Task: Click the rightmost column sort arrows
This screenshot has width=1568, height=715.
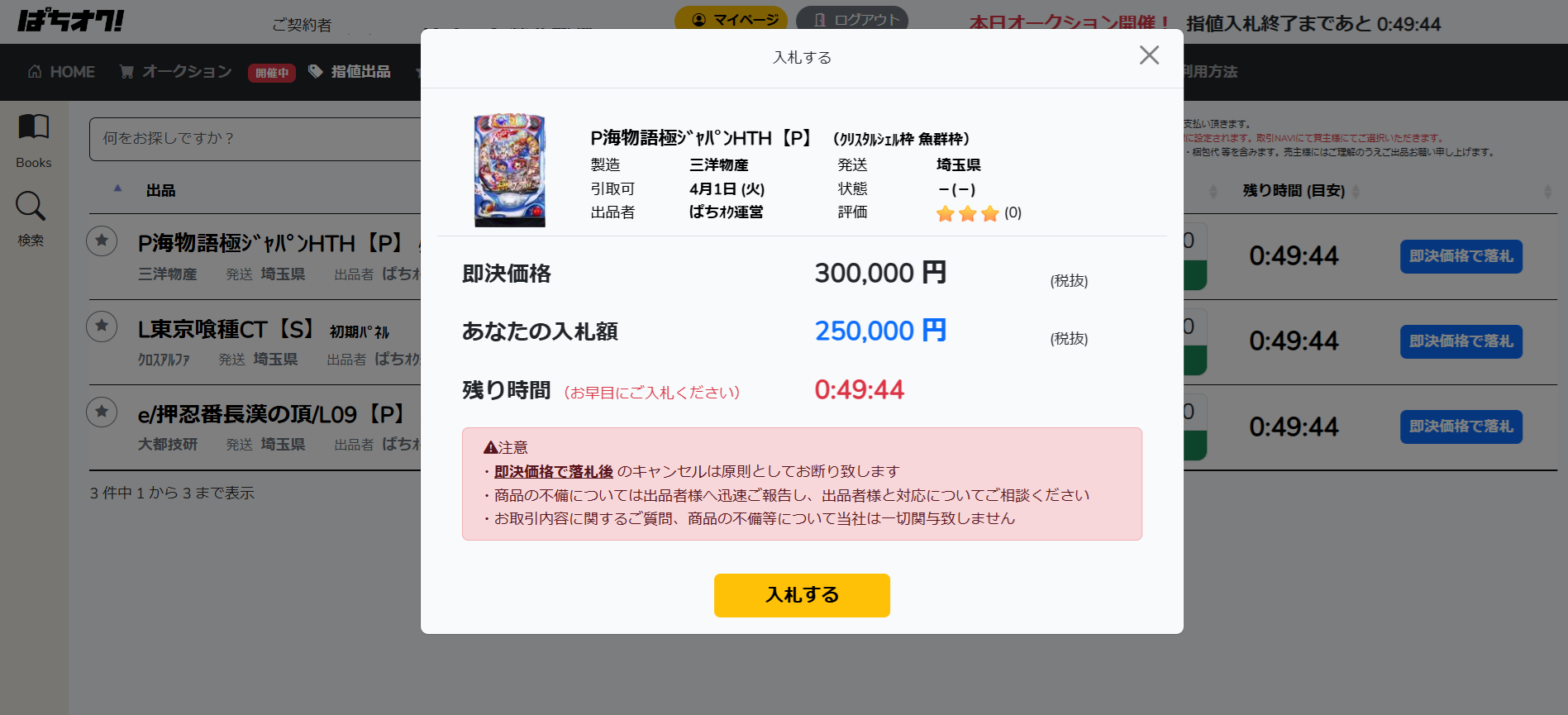Action: 1547,192
